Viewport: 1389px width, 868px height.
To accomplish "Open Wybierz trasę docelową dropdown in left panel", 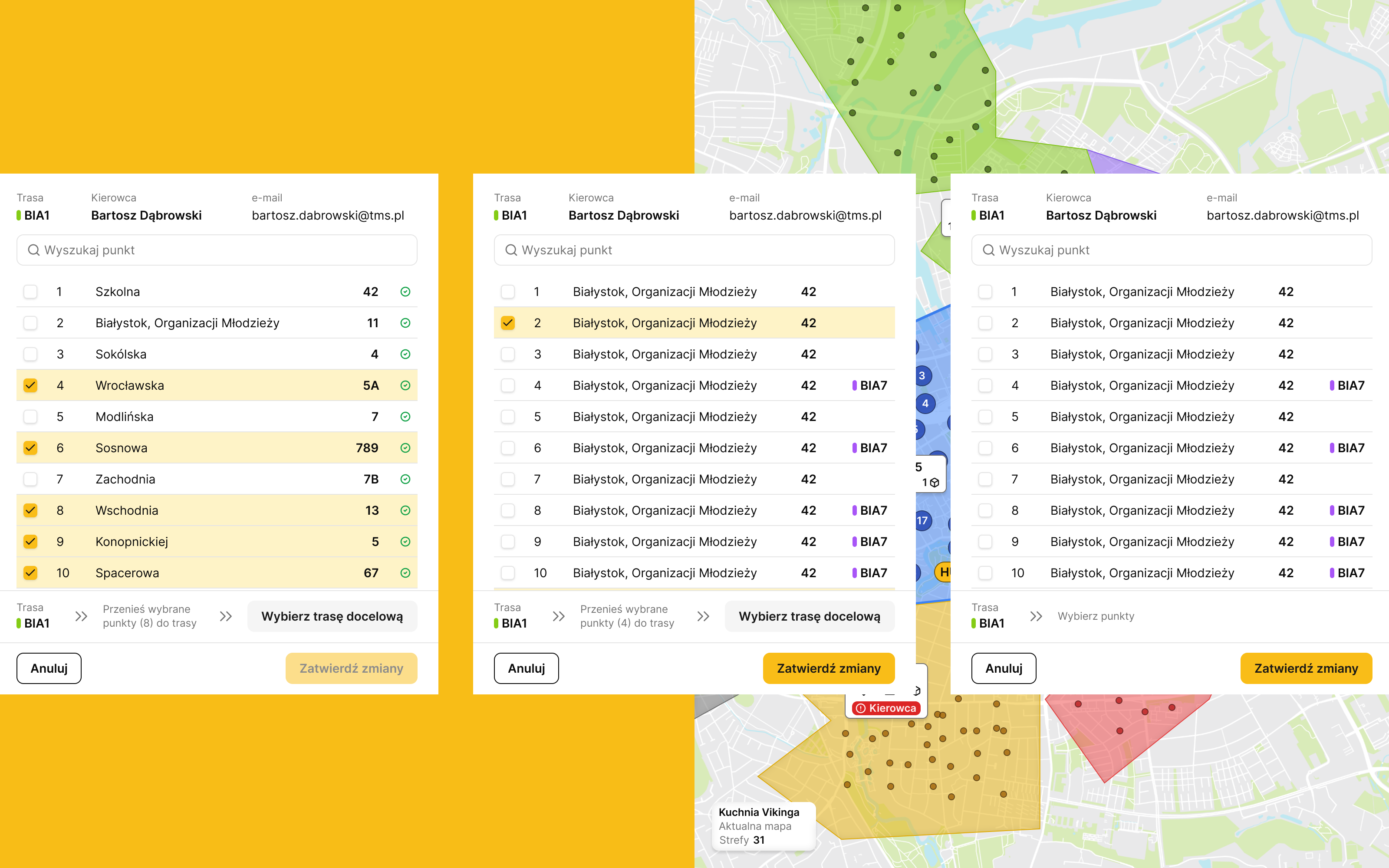I will pyautogui.click(x=332, y=617).
